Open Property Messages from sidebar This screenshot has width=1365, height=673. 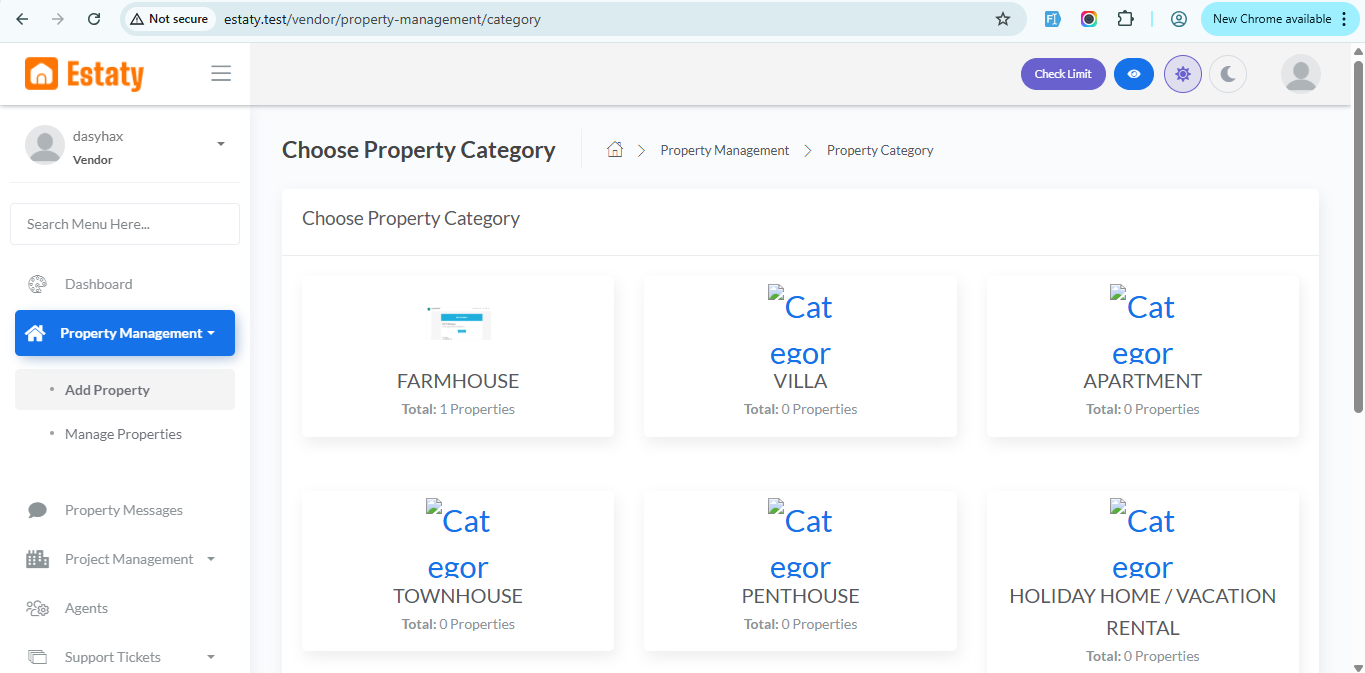(x=123, y=510)
